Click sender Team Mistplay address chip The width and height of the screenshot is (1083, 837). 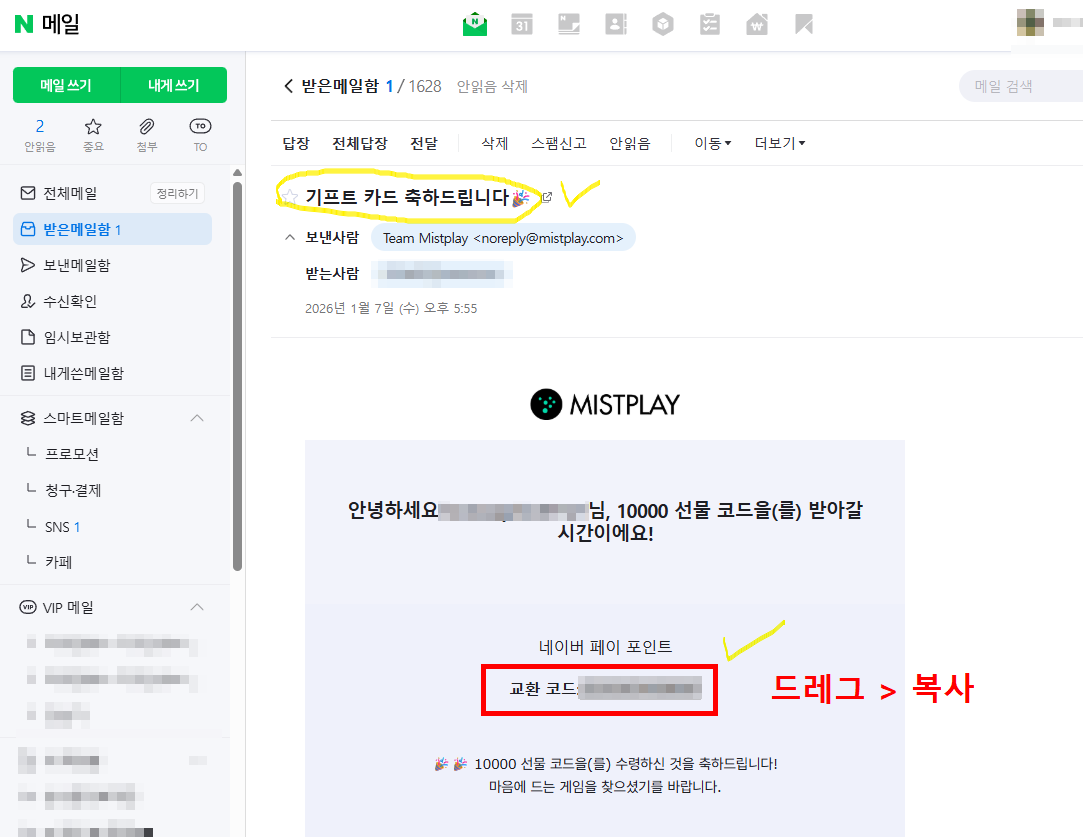[503, 238]
